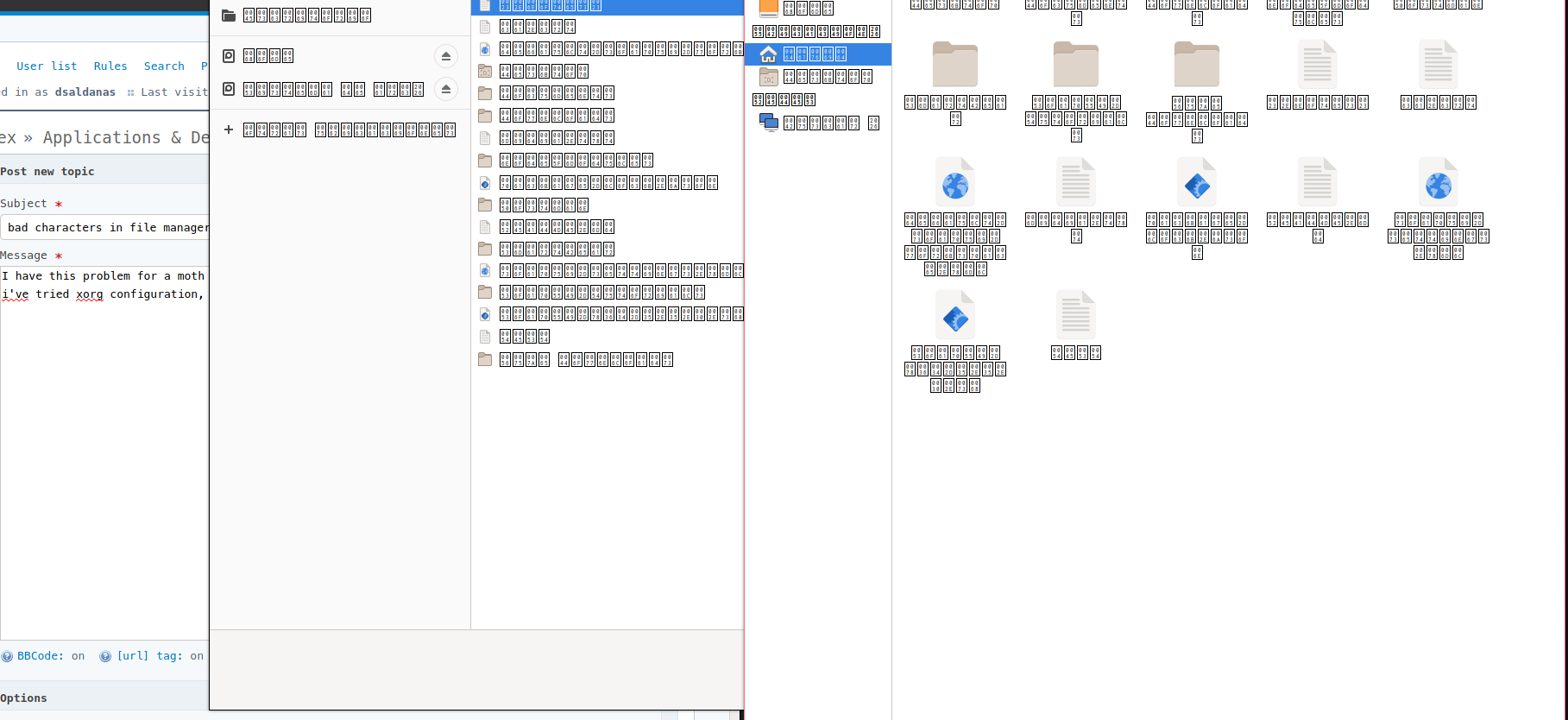
Task: Open the 'User list' forum link
Action: click(47, 66)
